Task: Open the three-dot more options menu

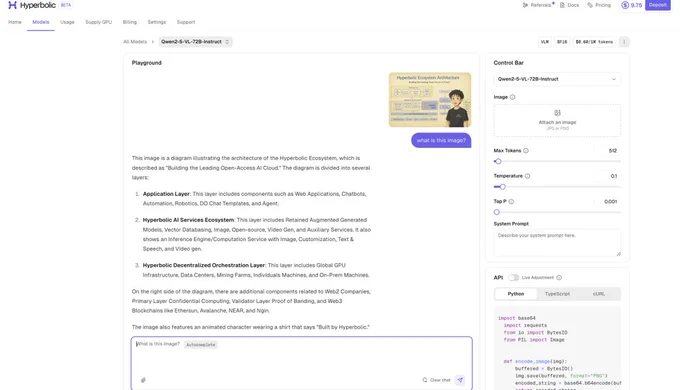Action: (624, 42)
